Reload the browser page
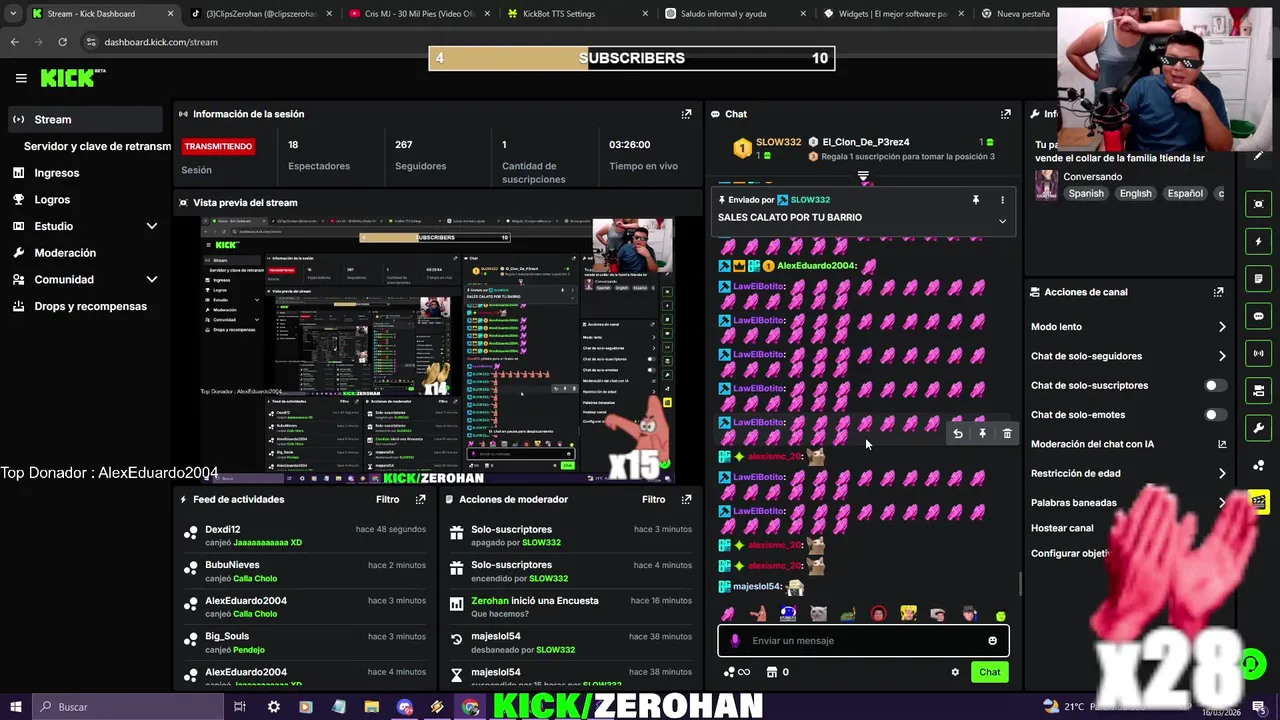Viewport: 1280px width, 720px height. coord(62,42)
